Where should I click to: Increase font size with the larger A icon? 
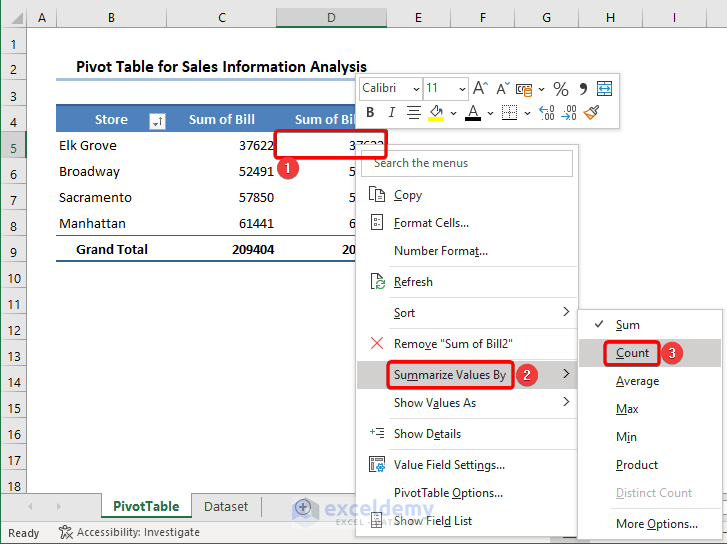click(x=480, y=88)
